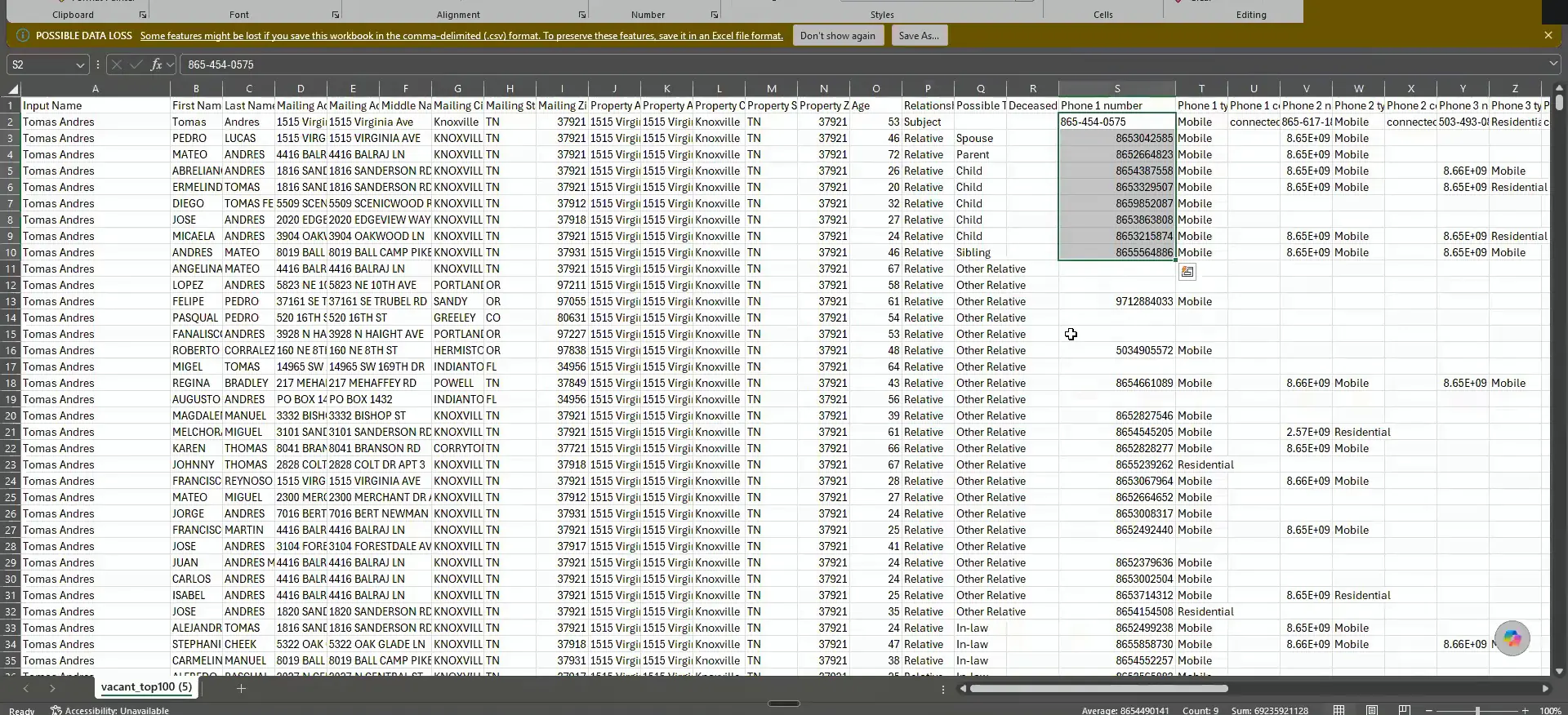The image size is (1568, 715).
Task: Select the vacant_top100 (5) sheet tab
Action: click(x=147, y=686)
